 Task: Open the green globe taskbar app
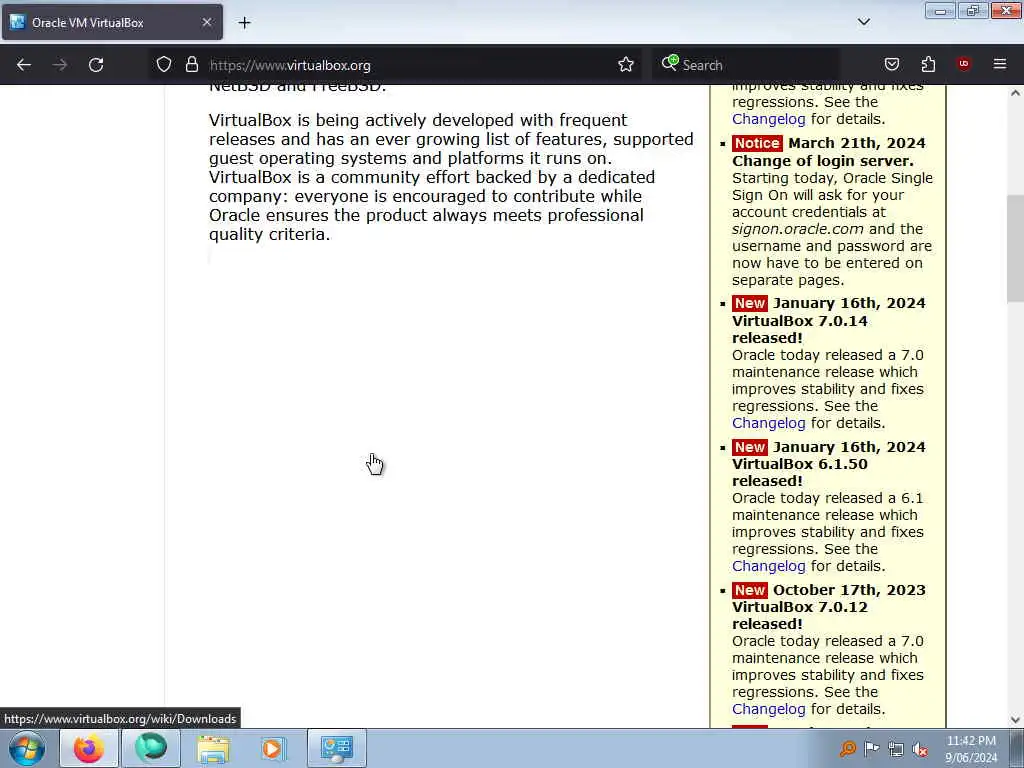(151, 748)
